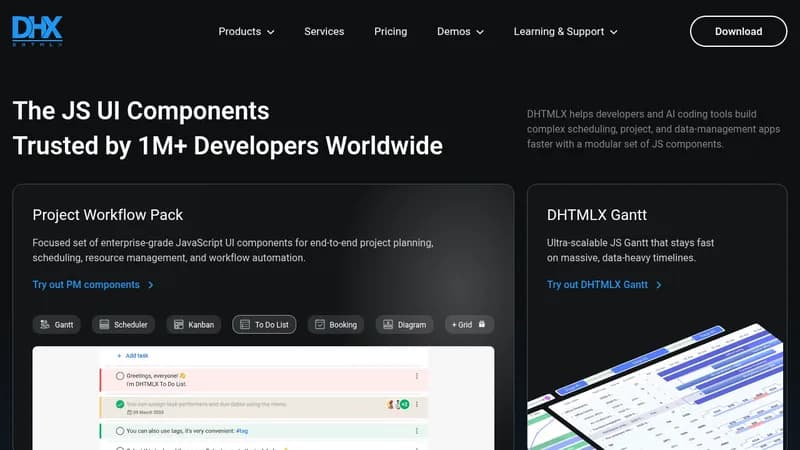Click the DHTMLX Gantt chart preview image

pyautogui.click(x=655, y=386)
